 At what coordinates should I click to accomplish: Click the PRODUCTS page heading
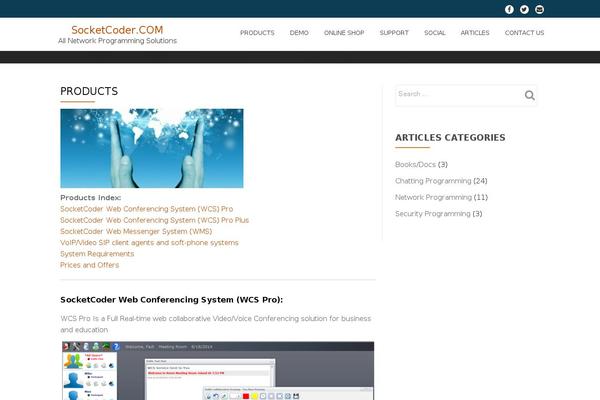[x=89, y=91]
